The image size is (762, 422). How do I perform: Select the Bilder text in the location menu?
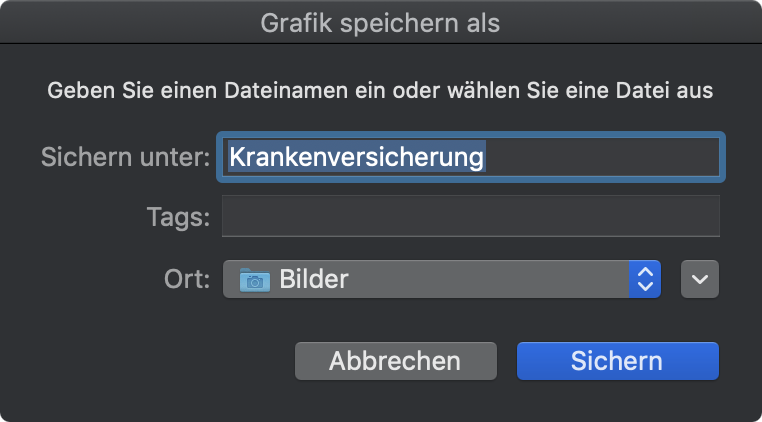pyautogui.click(x=314, y=279)
